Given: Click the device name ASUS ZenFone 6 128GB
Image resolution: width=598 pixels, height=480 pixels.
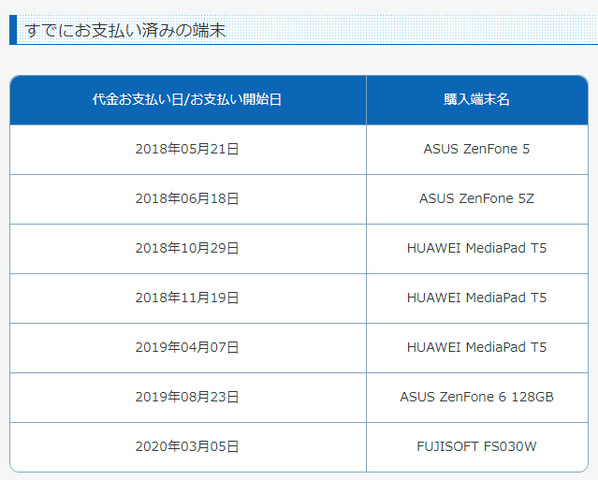Looking at the screenshot, I should [477, 397].
